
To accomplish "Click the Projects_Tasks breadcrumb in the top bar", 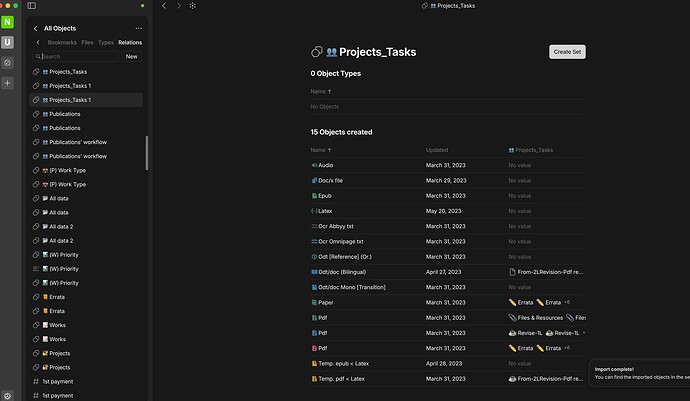I will [x=448, y=6].
